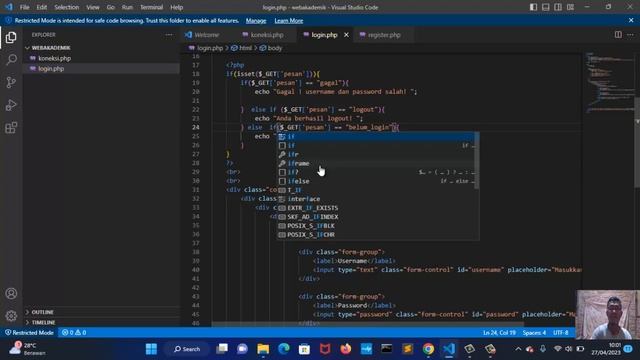Screen dimensions: 640x360
Task: Open errors and warnings status item
Action: [x=74, y=333]
